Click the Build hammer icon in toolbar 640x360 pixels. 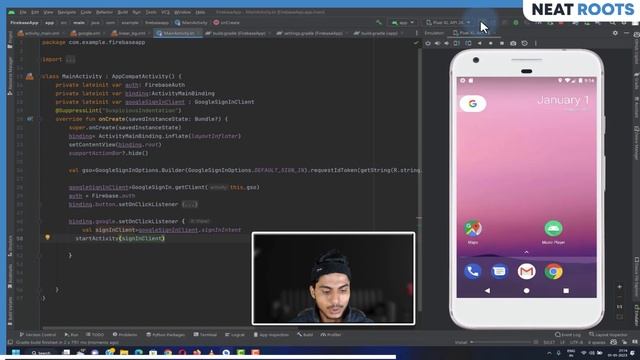tap(379, 22)
